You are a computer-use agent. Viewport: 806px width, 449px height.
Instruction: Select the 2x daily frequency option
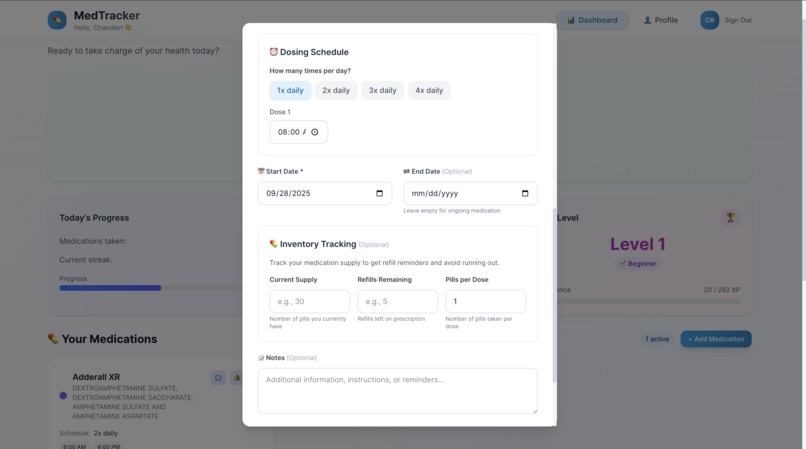point(336,91)
